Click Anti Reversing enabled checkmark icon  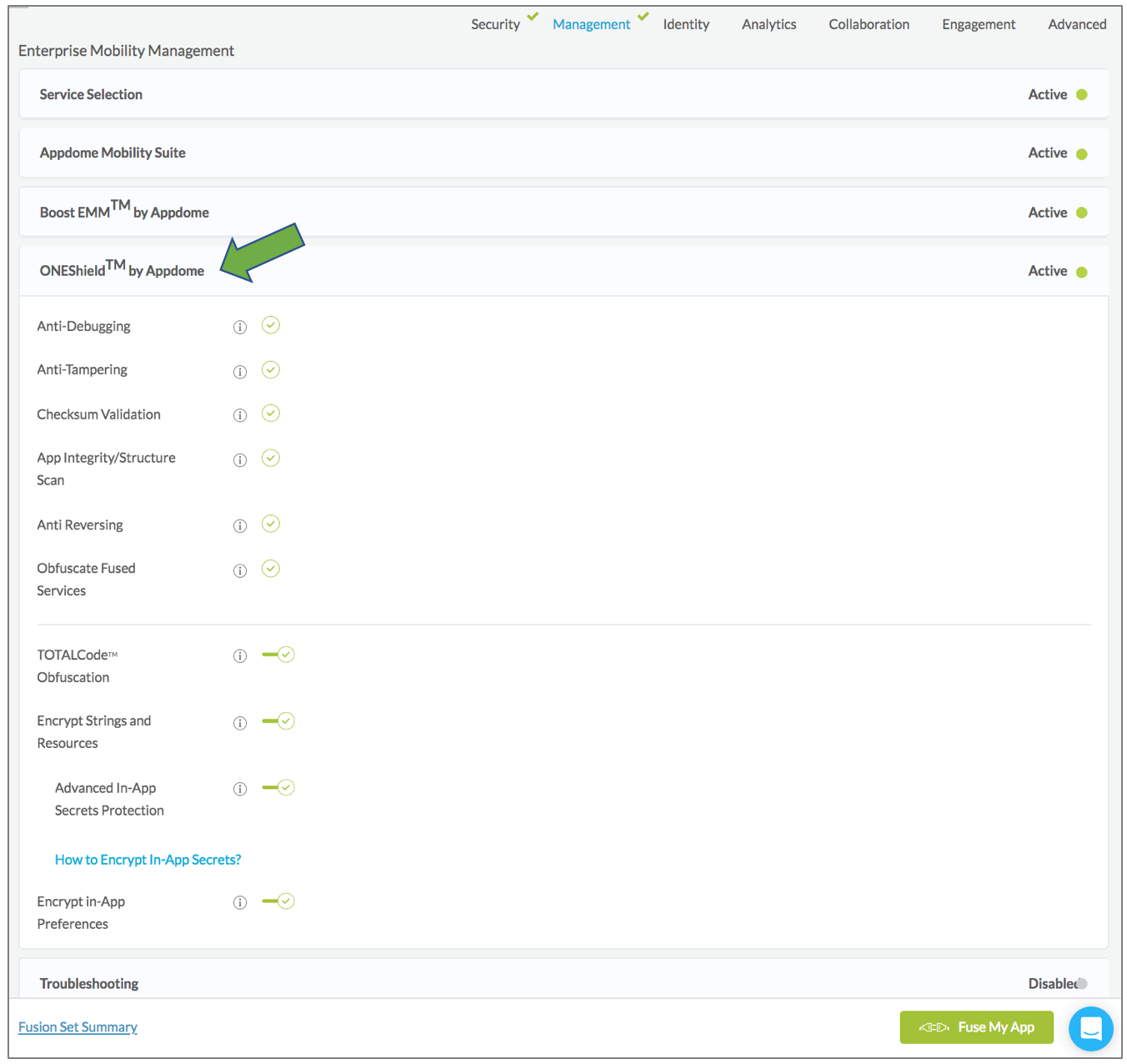pyautogui.click(x=271, y=524)
